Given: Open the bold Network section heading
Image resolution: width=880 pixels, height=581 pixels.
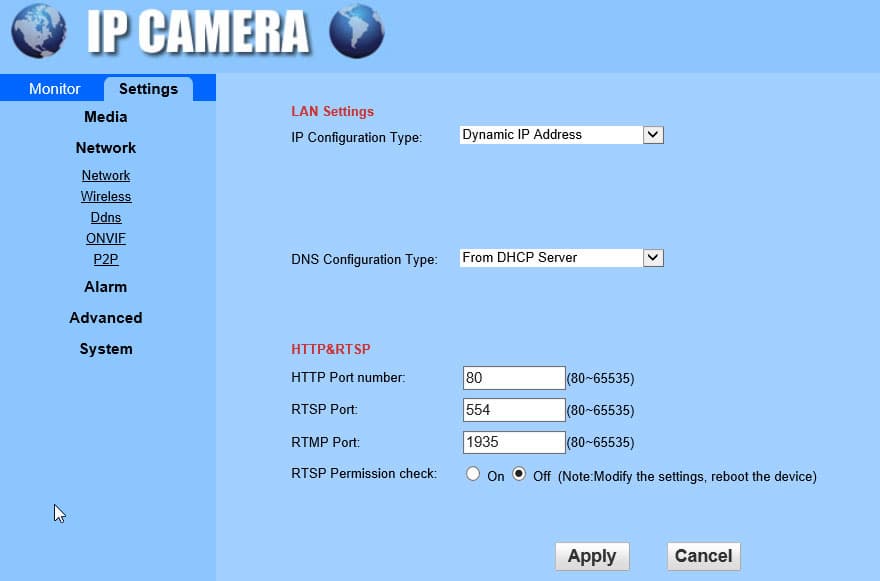Looking at the screenshot, I should (106, 148).
